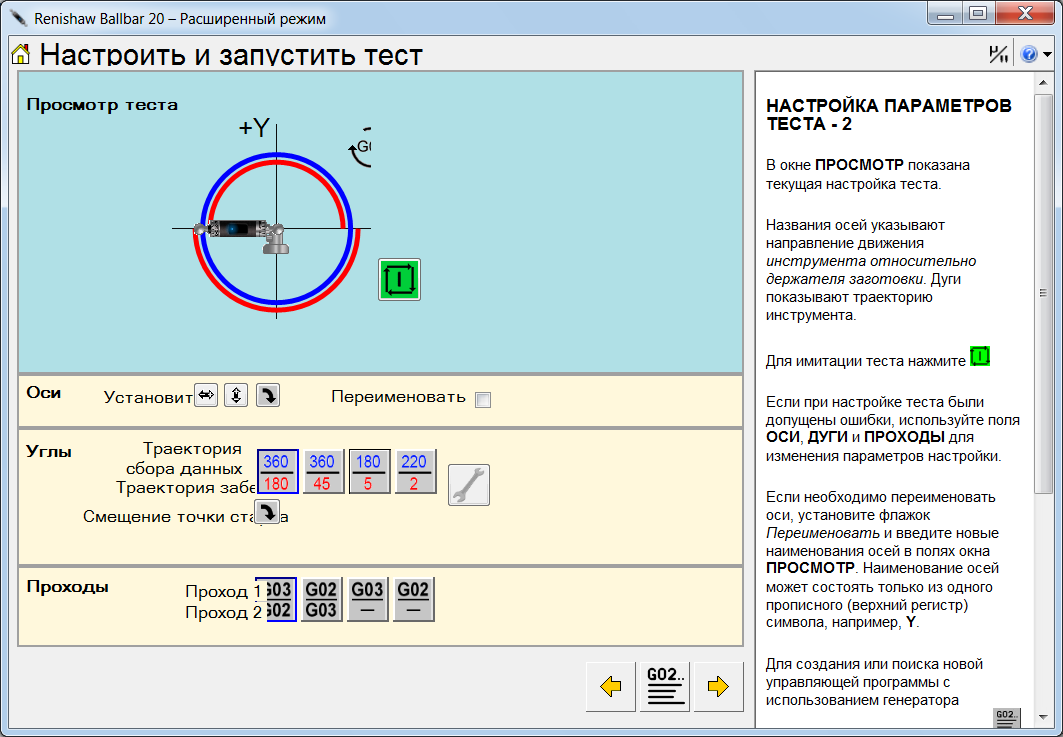The height and width of the screenshot is (737, 1063).
Task: Open custom angles wrench button
Action: (469, 485)
